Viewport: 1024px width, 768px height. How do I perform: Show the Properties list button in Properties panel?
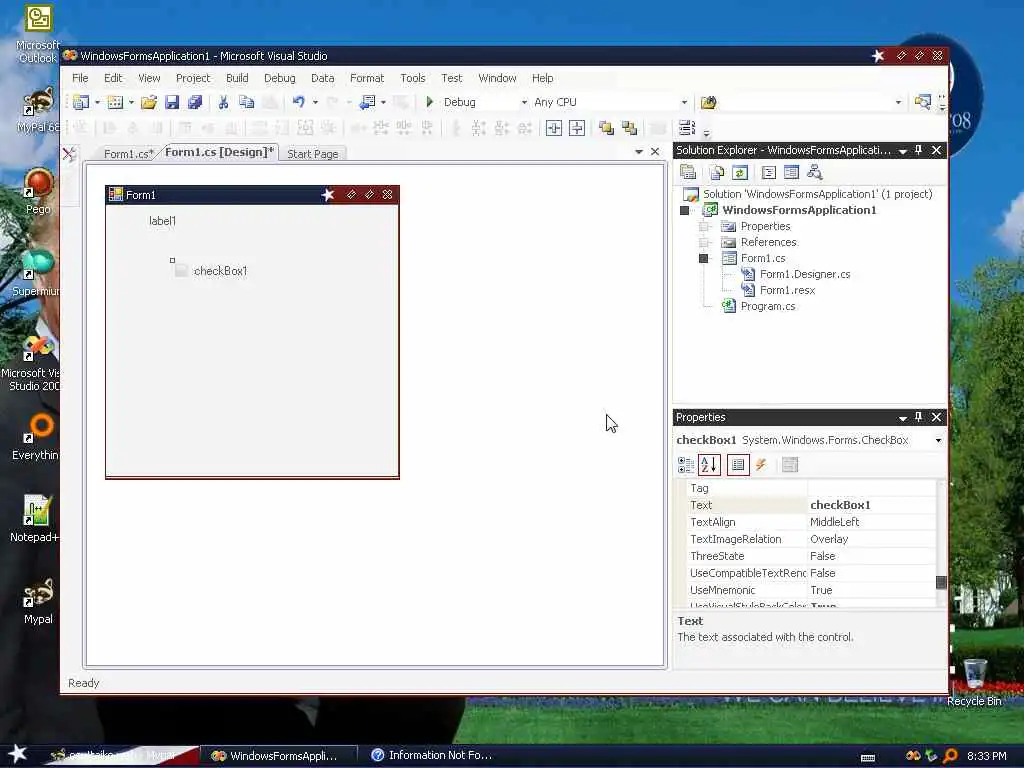click(x=738, y=465)
